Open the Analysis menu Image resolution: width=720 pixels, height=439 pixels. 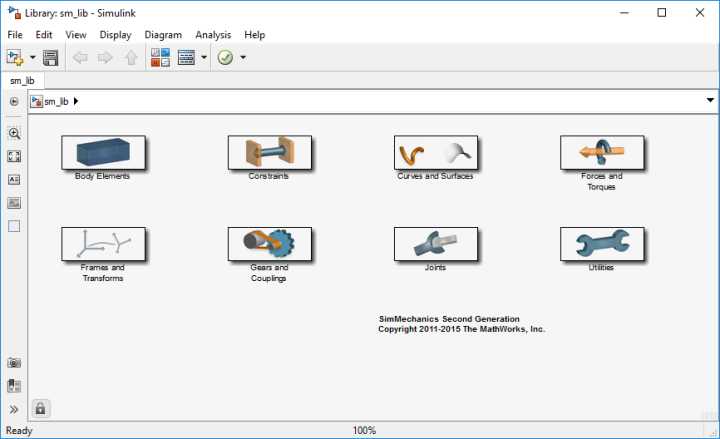tap(213, 35)
